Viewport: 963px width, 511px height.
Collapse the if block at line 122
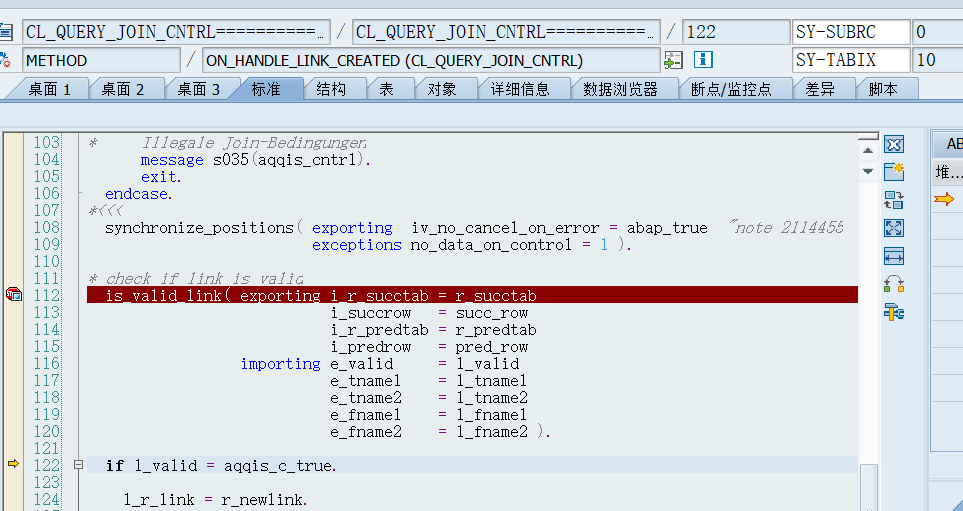[78, 465]
